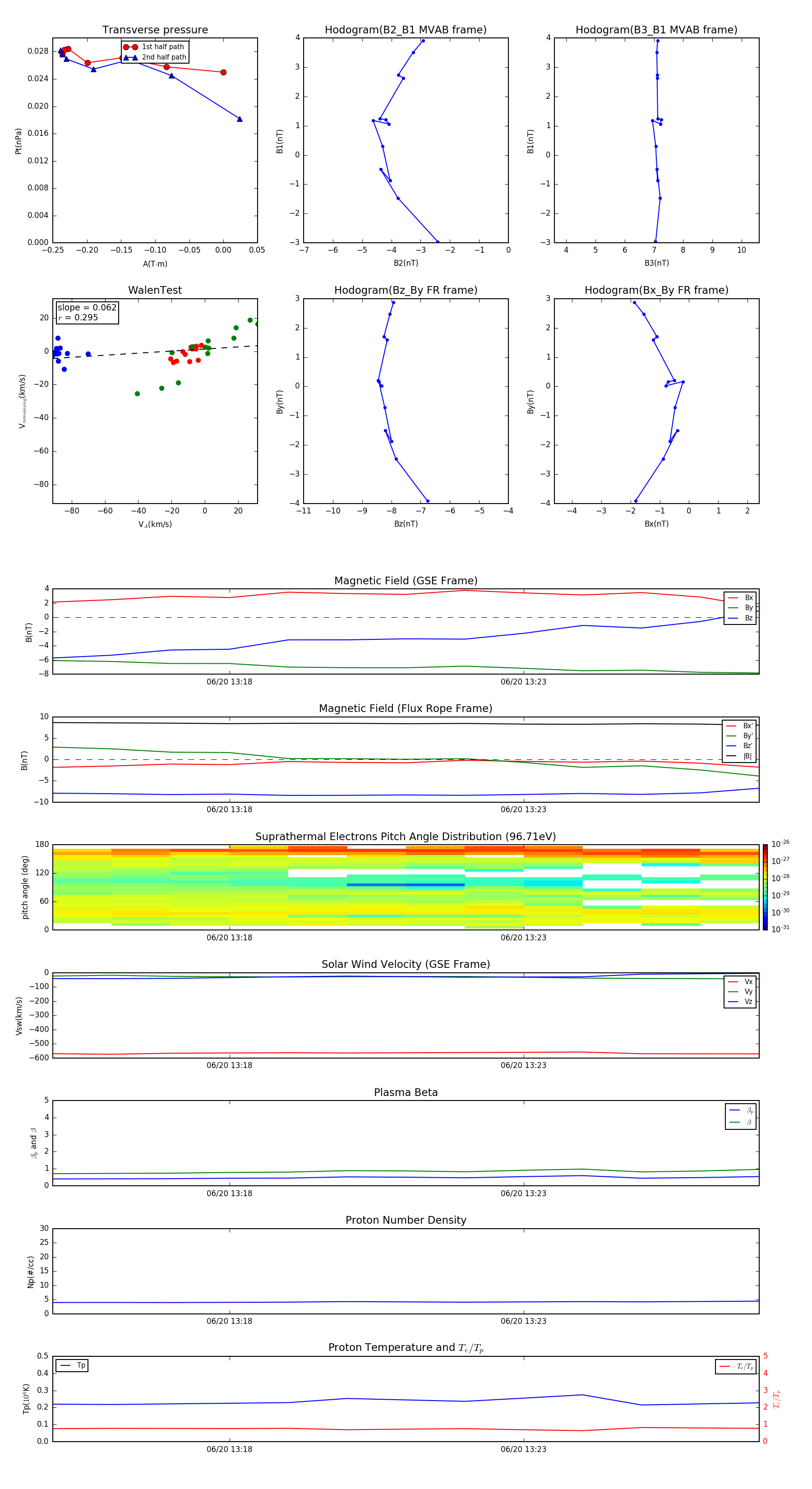
Task: Click the '10^-31' colorbar label
Action: tap(780, 929)
